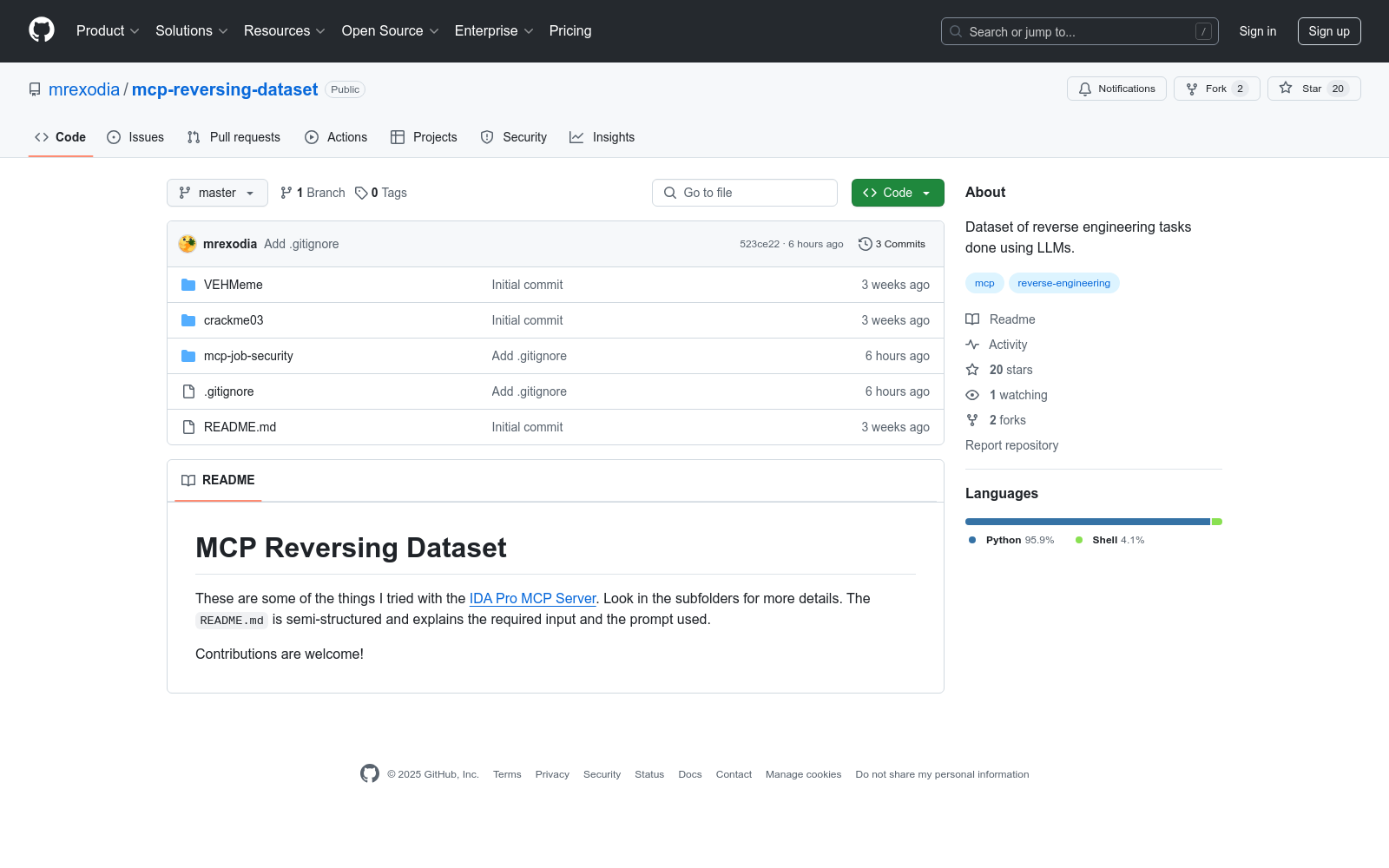Viewport: 1389px width, 868px height.
Task: Click the commit history clock icon
Action: 865,244
